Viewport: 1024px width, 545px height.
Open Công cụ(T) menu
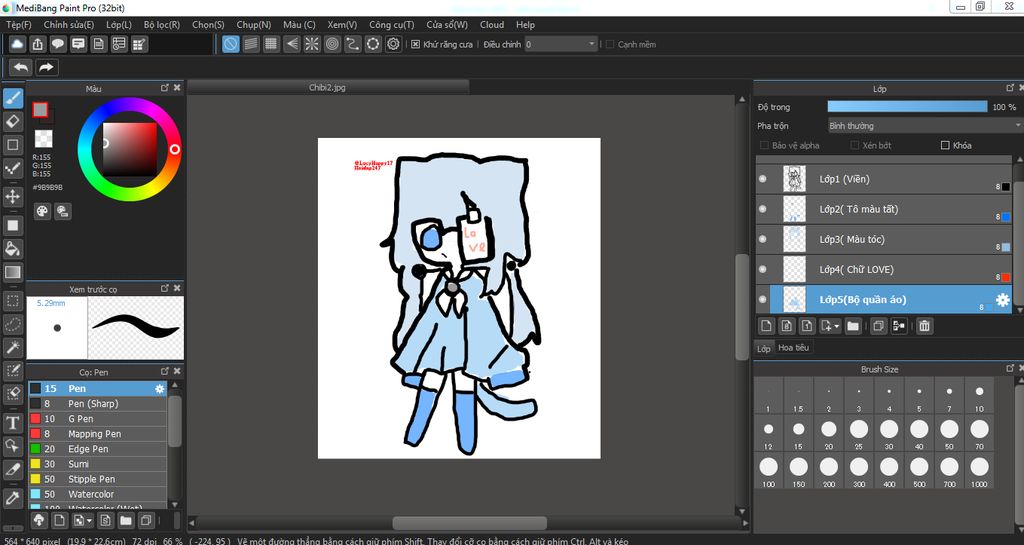[x=391, y=25]
